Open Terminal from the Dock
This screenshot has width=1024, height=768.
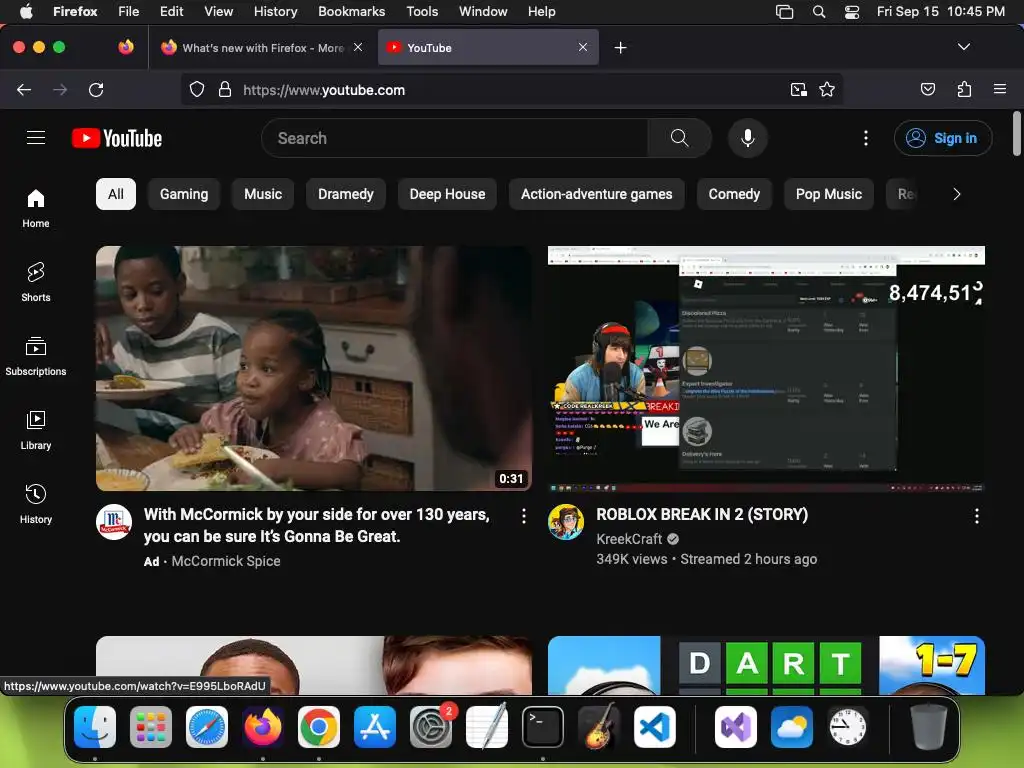(543, 727)
